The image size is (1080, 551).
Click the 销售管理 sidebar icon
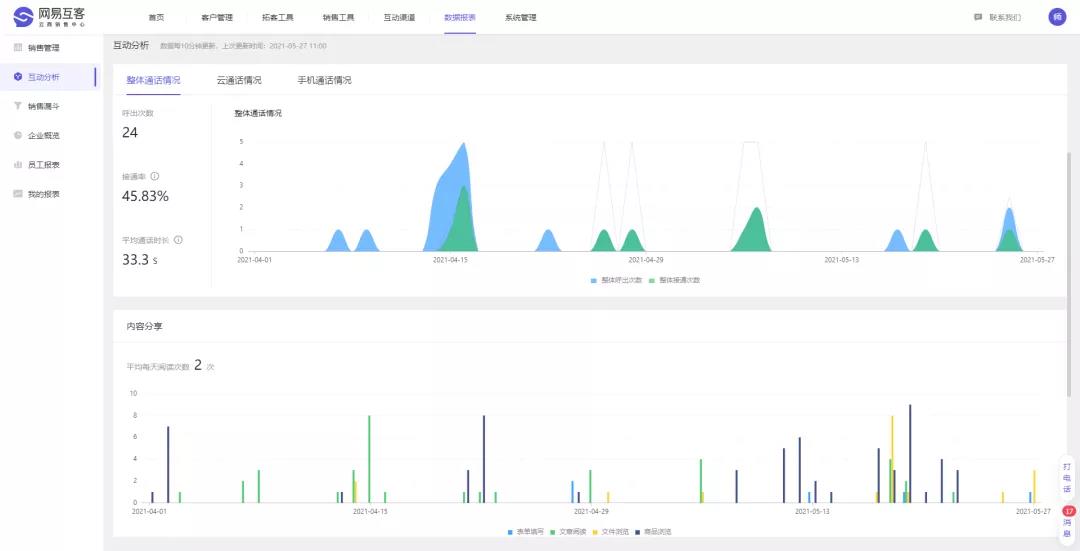[x=18, y=47]
